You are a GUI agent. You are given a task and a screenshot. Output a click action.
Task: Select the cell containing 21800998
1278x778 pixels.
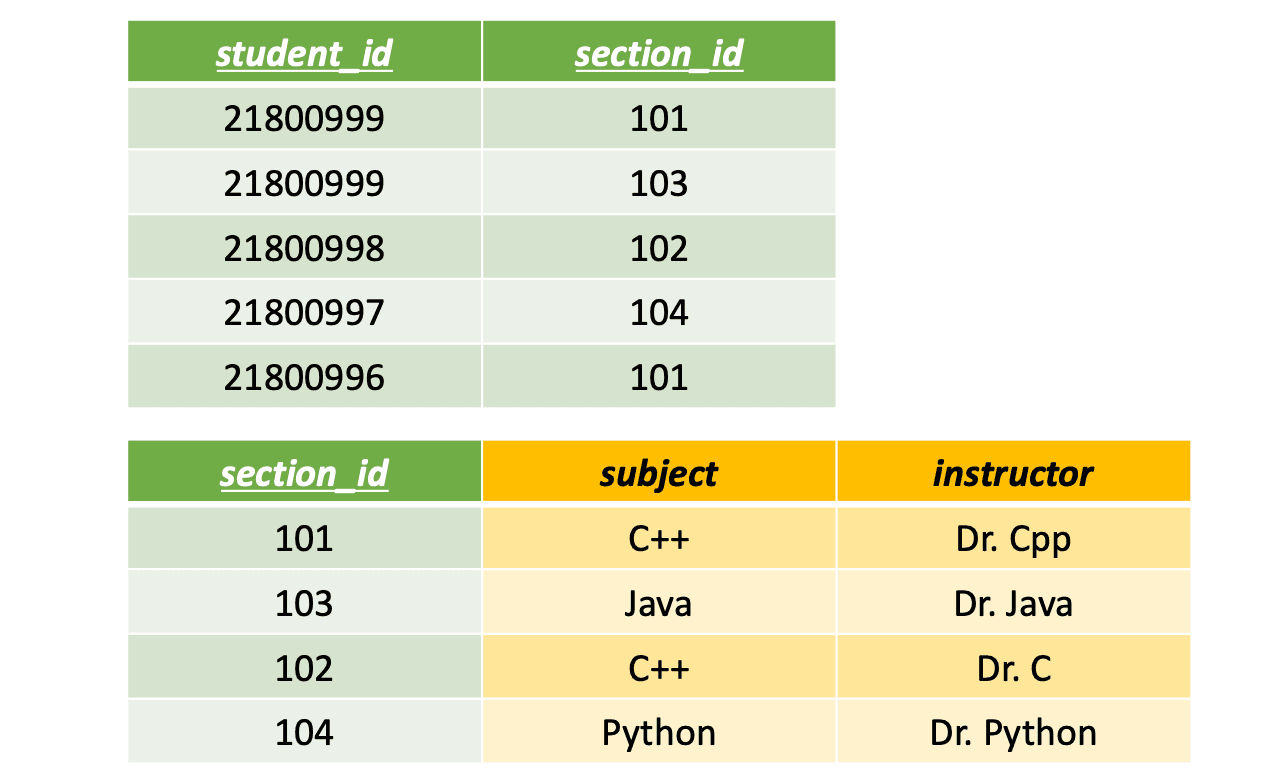304,247
